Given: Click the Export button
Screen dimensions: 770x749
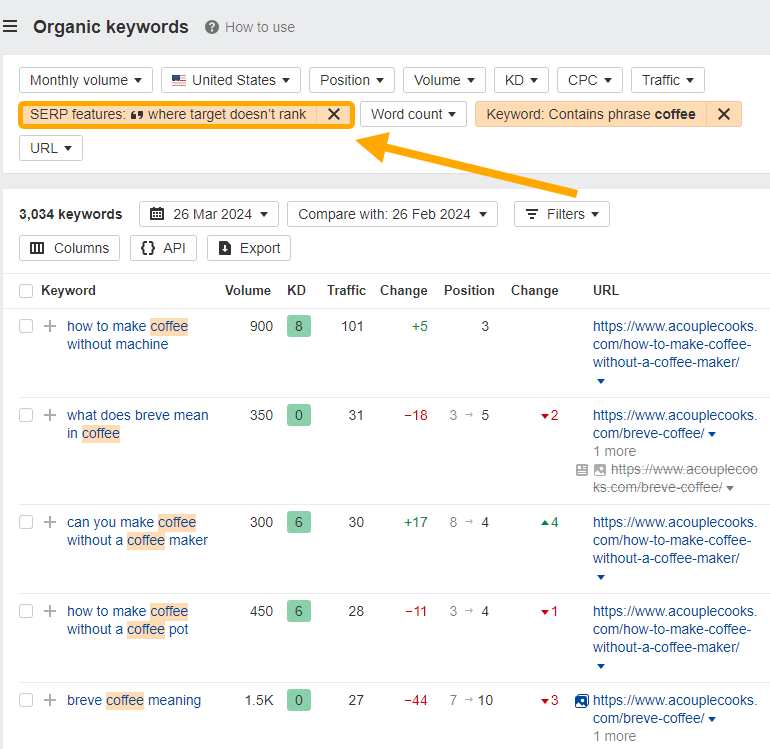Looking at the screenshot, I should 249,248.
